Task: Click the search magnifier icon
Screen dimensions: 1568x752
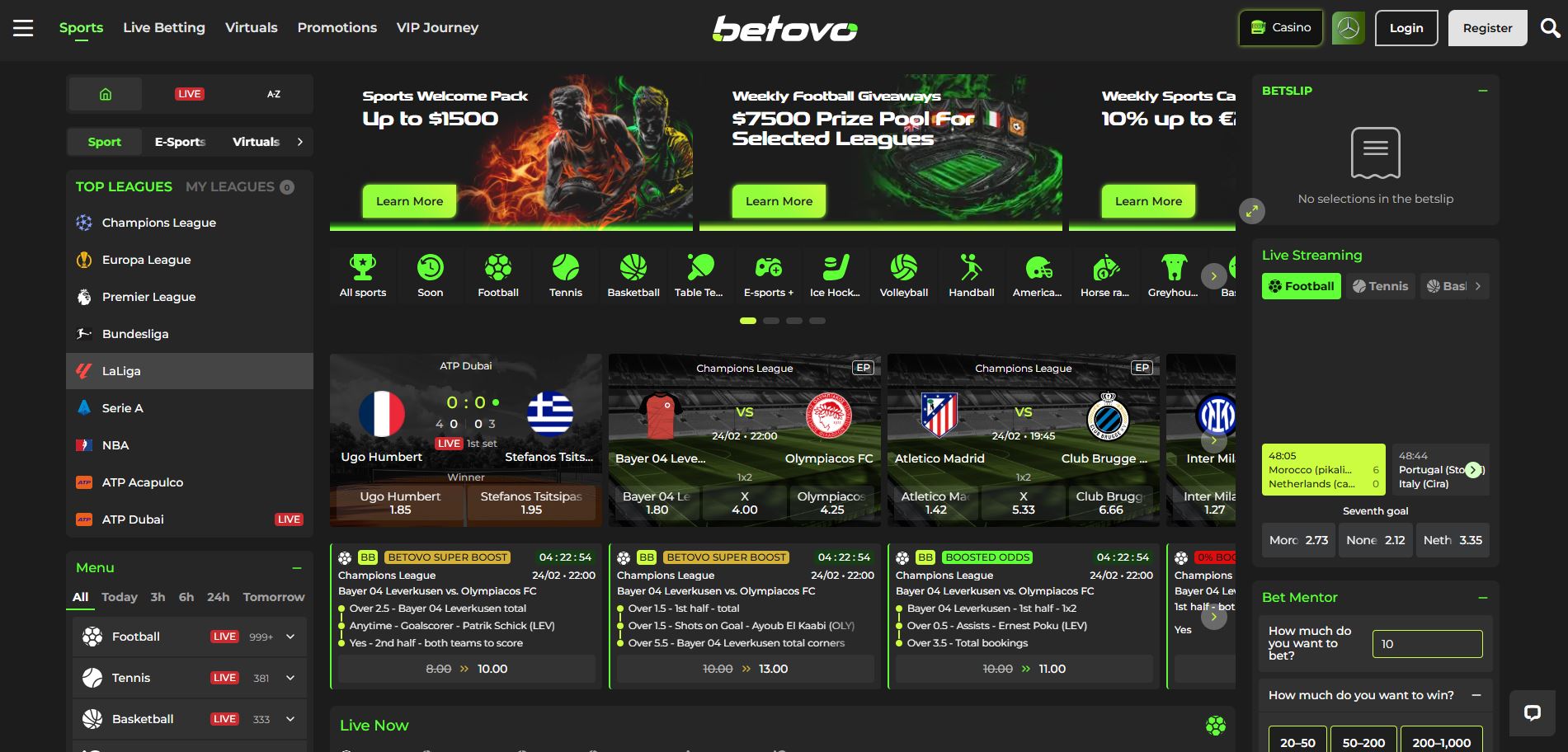Action: click(1550, 28)
